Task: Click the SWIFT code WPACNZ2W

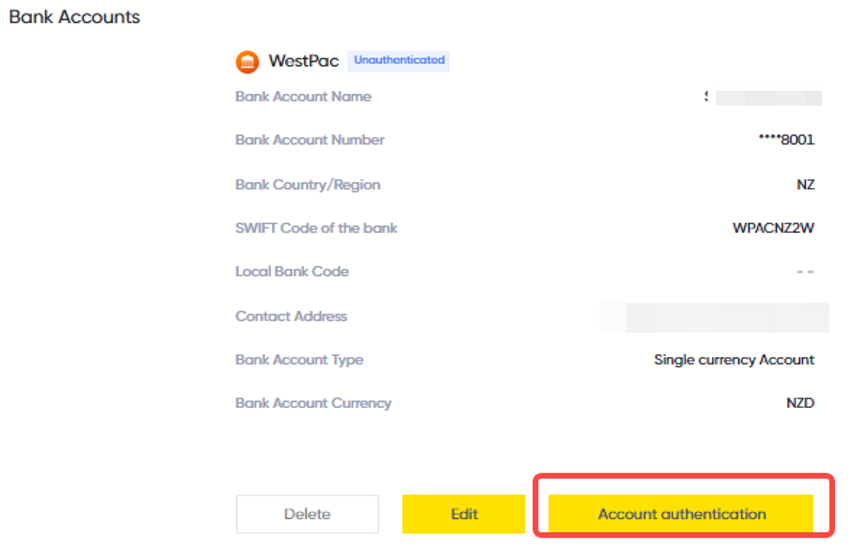Action: [x=773, y=228]
